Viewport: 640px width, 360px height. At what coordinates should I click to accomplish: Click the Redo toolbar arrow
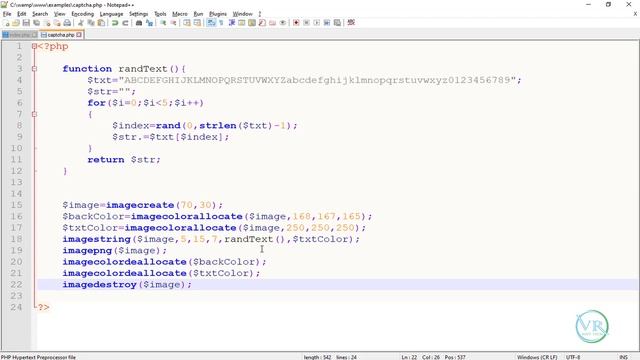tap(125, 23)
